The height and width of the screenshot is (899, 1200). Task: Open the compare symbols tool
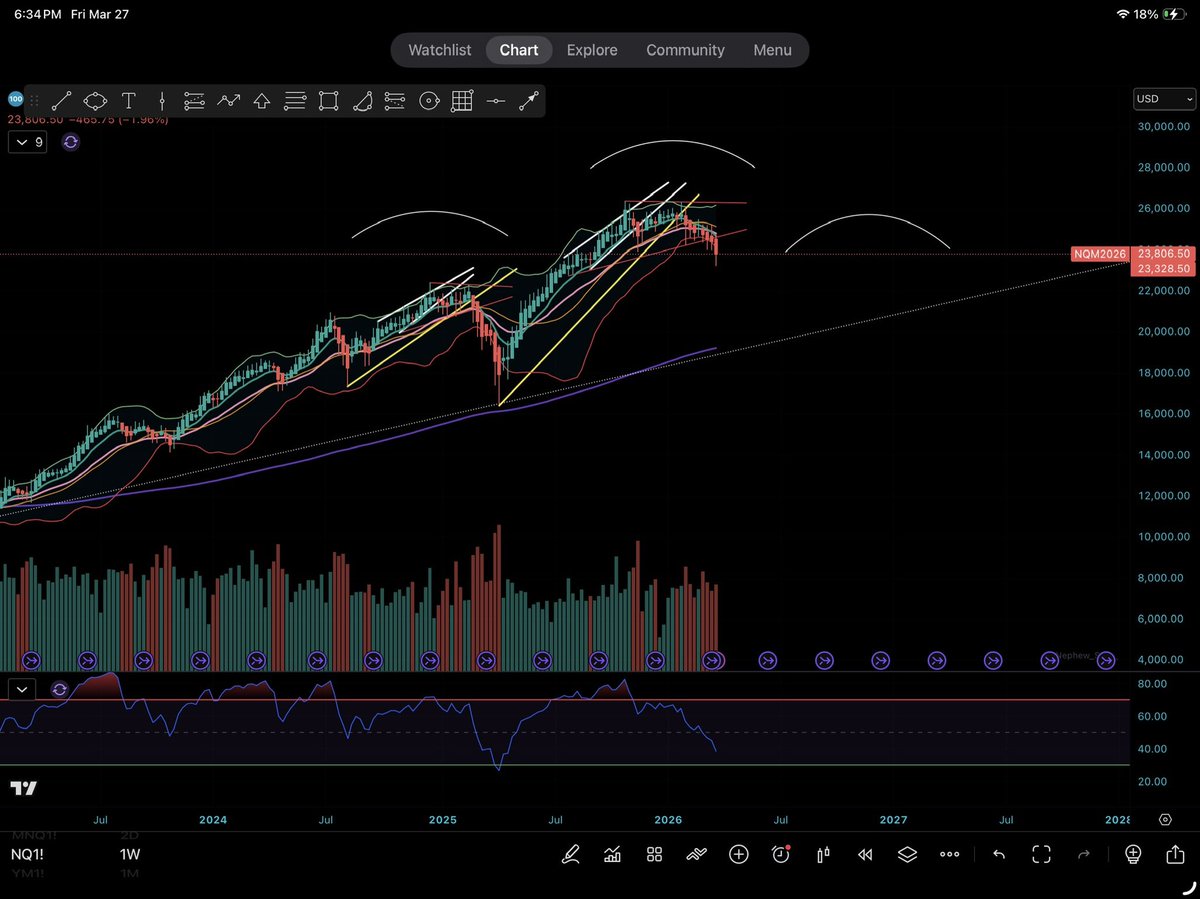(x=697, y=854)
